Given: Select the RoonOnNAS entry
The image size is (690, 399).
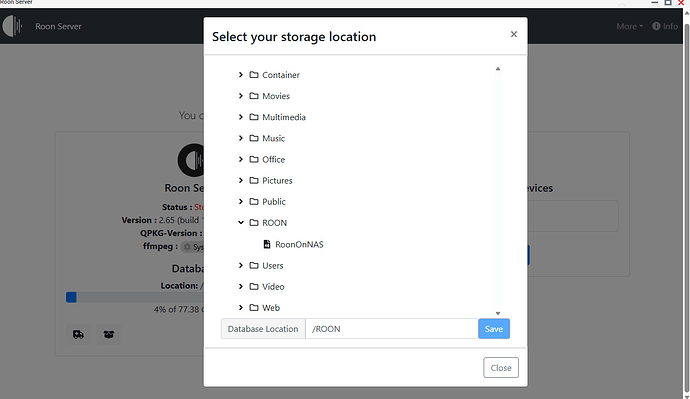Looking at the screenshot, I should pos(299,244).
